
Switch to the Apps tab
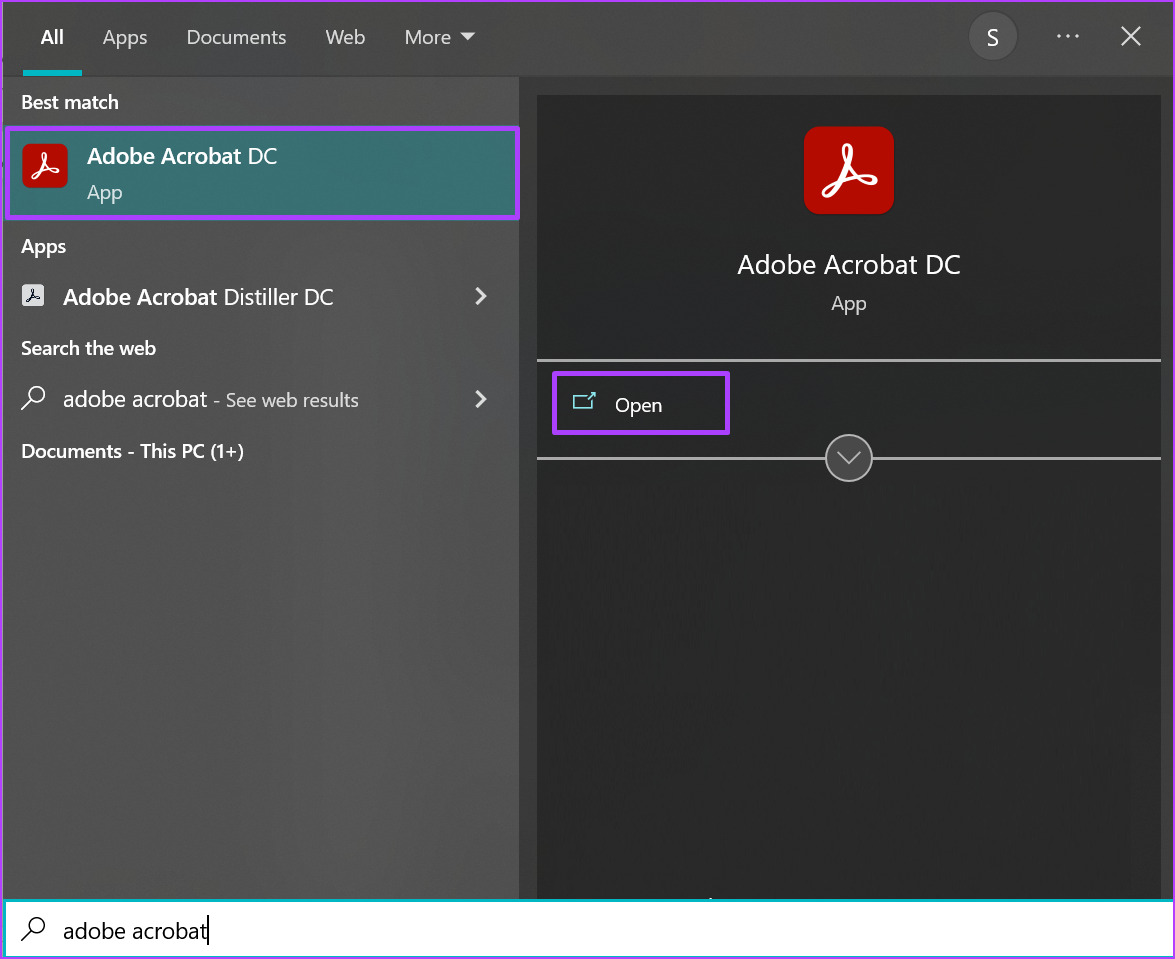124,37
